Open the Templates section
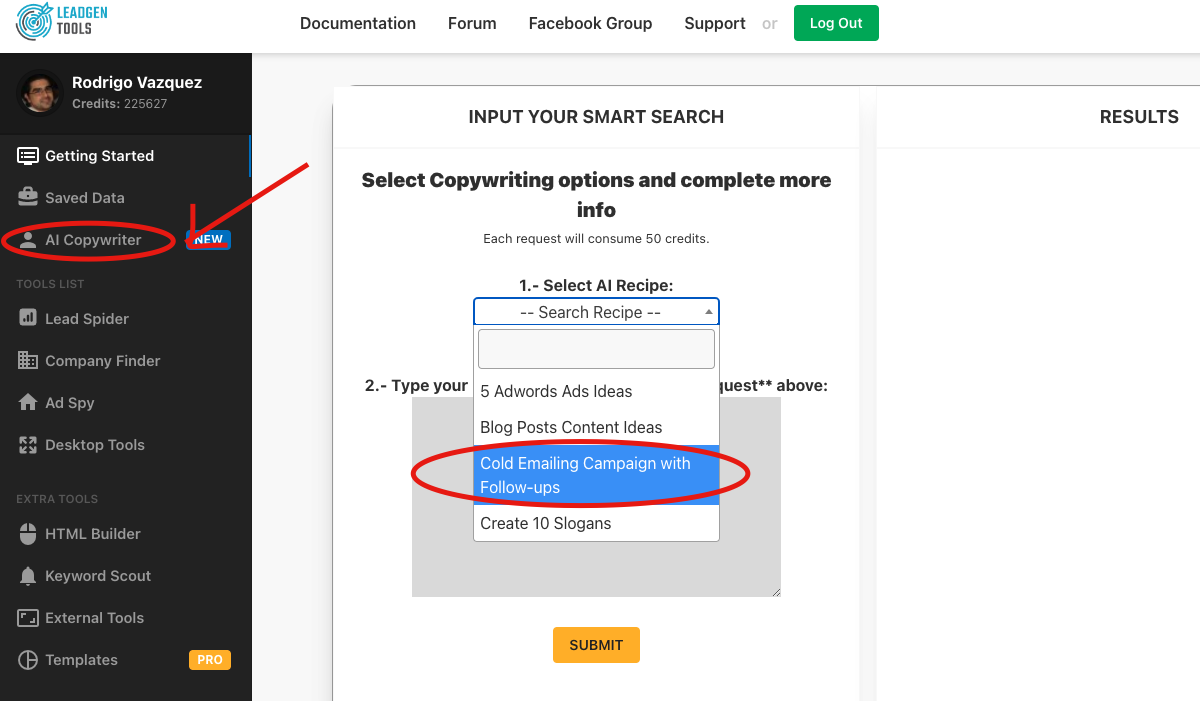The image size is (1200, 701). [x=82, y=659]
